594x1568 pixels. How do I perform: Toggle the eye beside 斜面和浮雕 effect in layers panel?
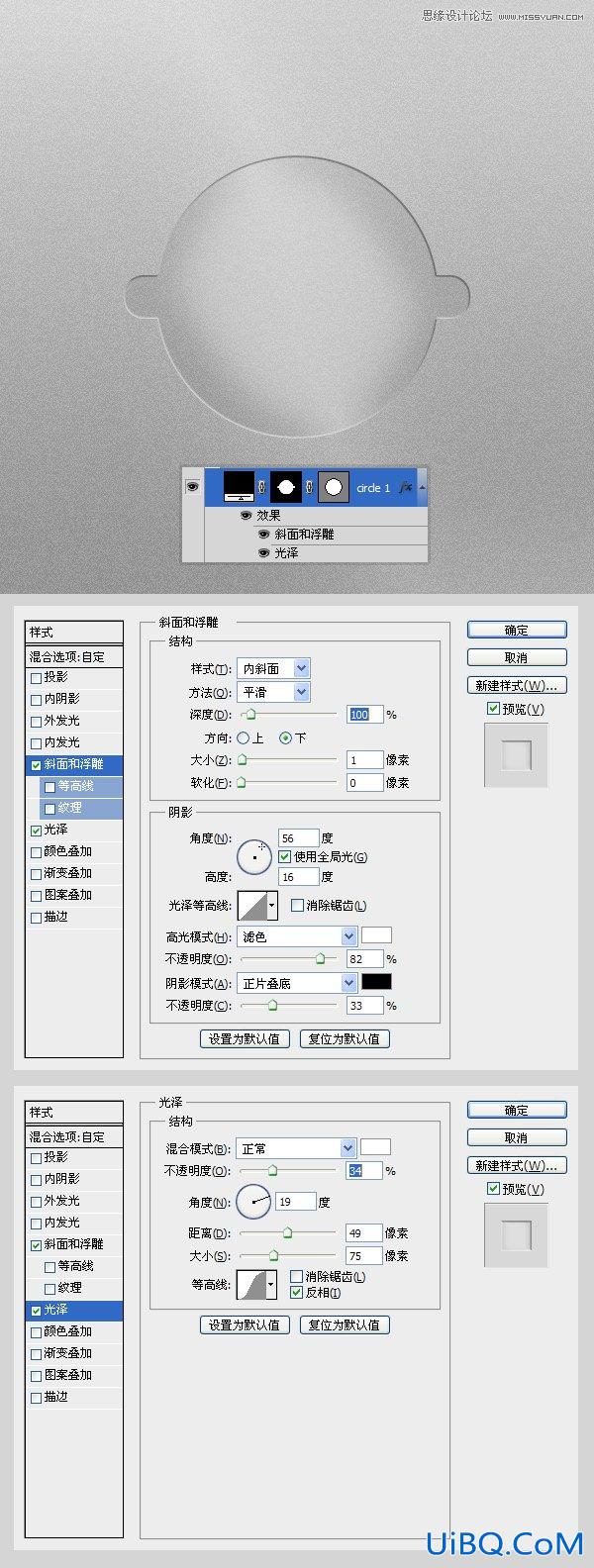(263, 535)
